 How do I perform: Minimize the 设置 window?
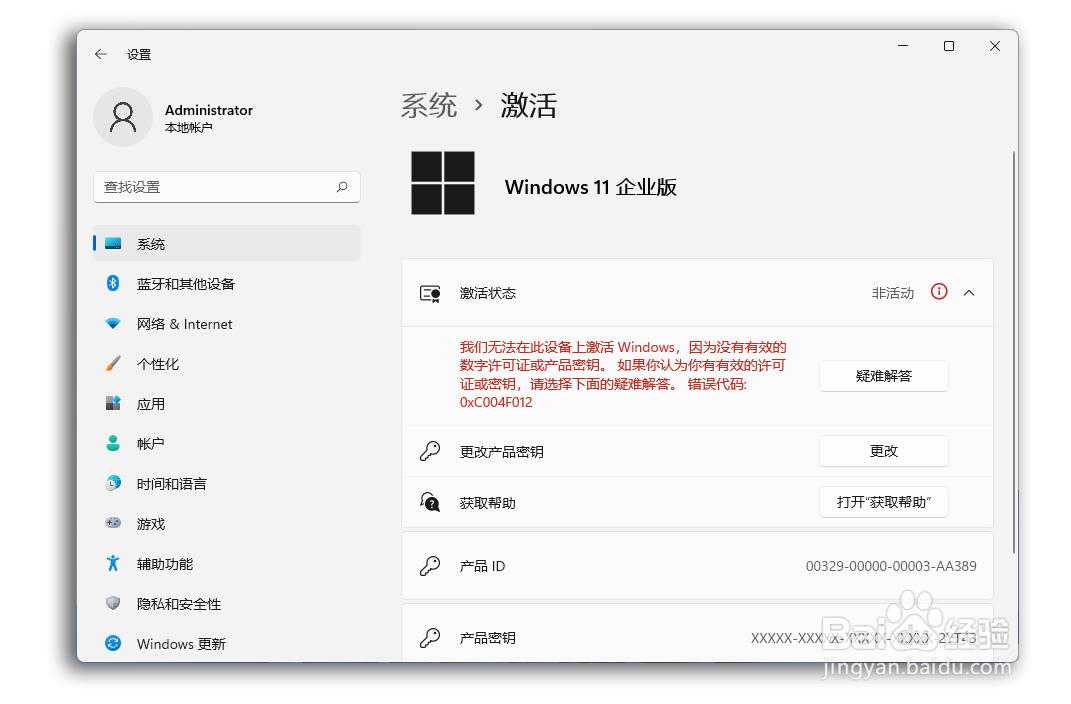pyautogui.click(x=903, y=46)
